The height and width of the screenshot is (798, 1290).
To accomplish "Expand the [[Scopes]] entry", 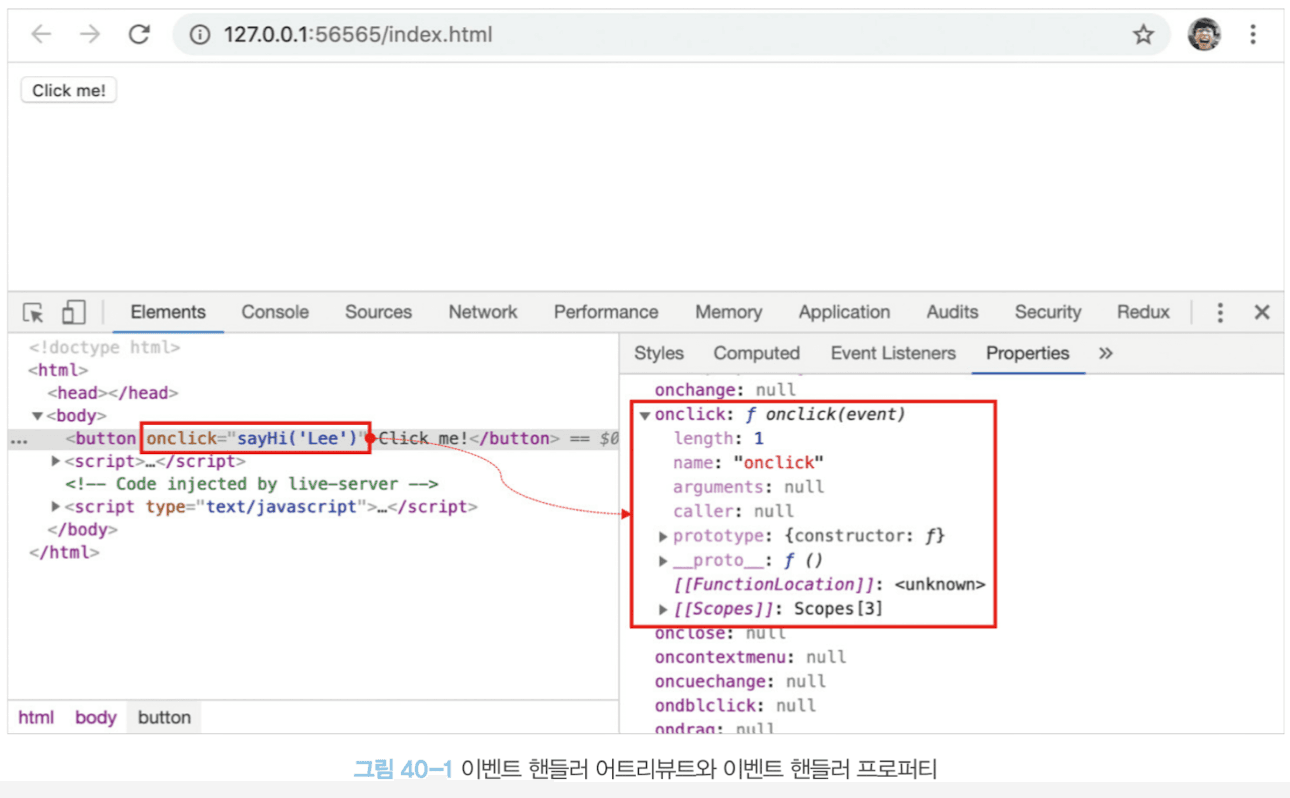I will point(663,609).
